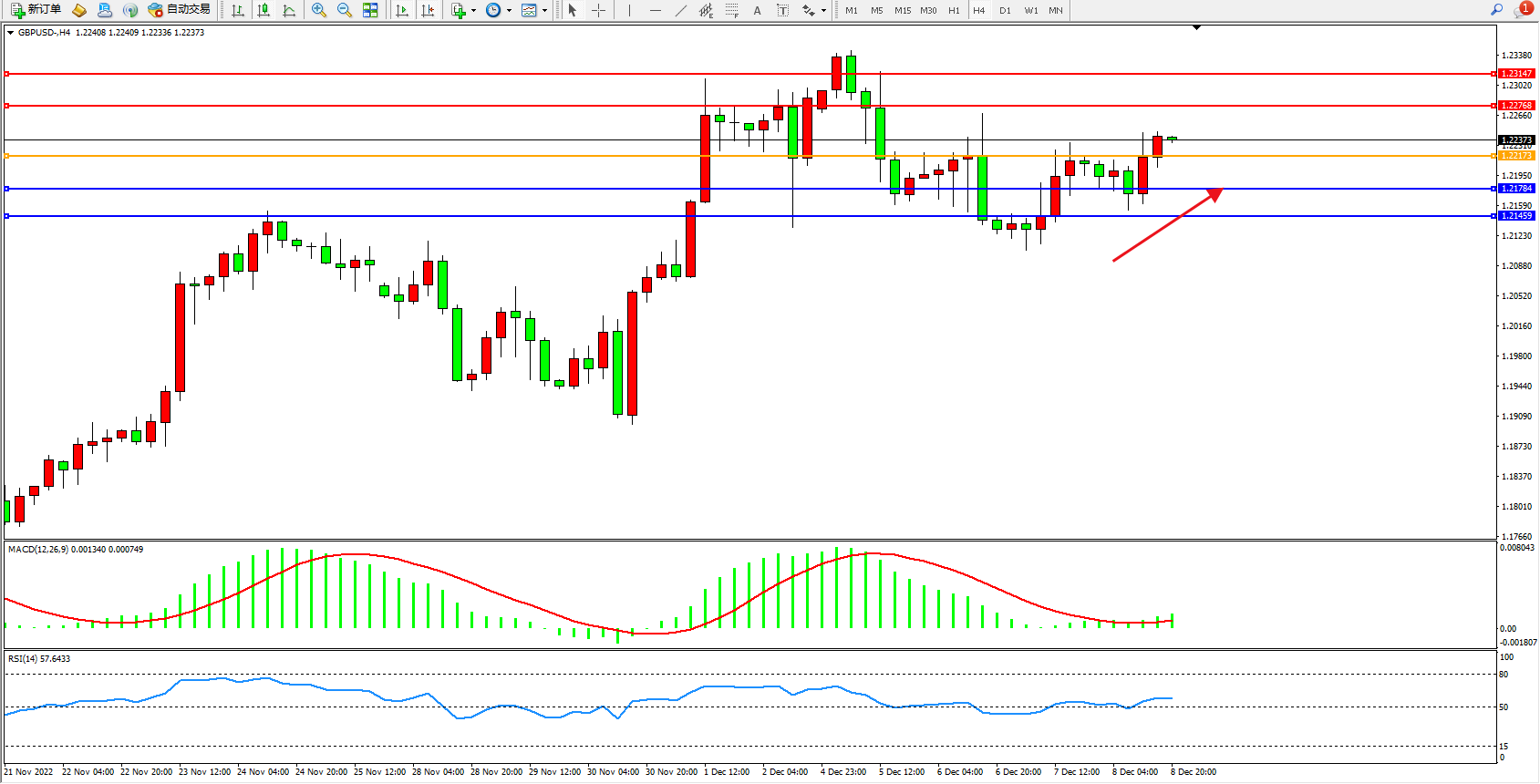Open the indicators list dropdown arrow
This screenshot has height=784, width=1540.
[473, 11]
